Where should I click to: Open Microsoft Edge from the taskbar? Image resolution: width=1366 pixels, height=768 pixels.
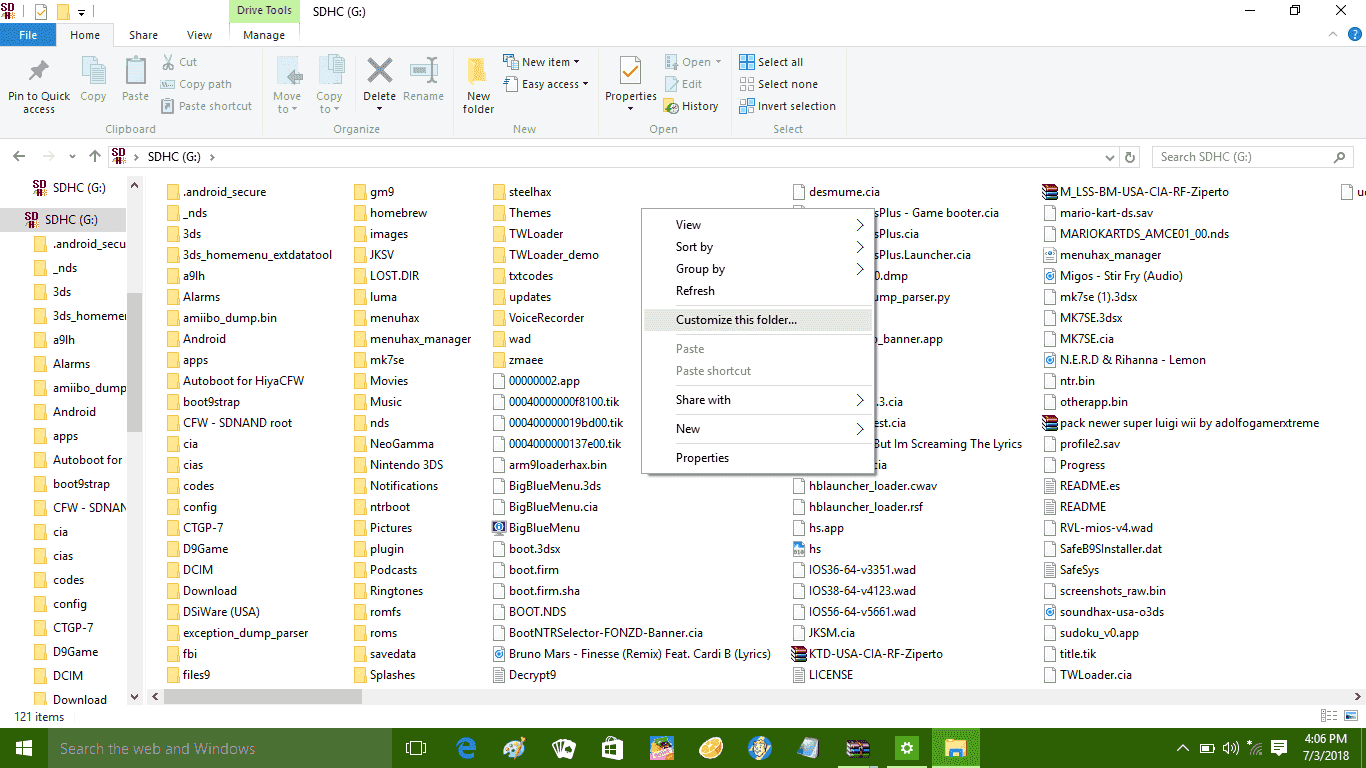[466, 748]
